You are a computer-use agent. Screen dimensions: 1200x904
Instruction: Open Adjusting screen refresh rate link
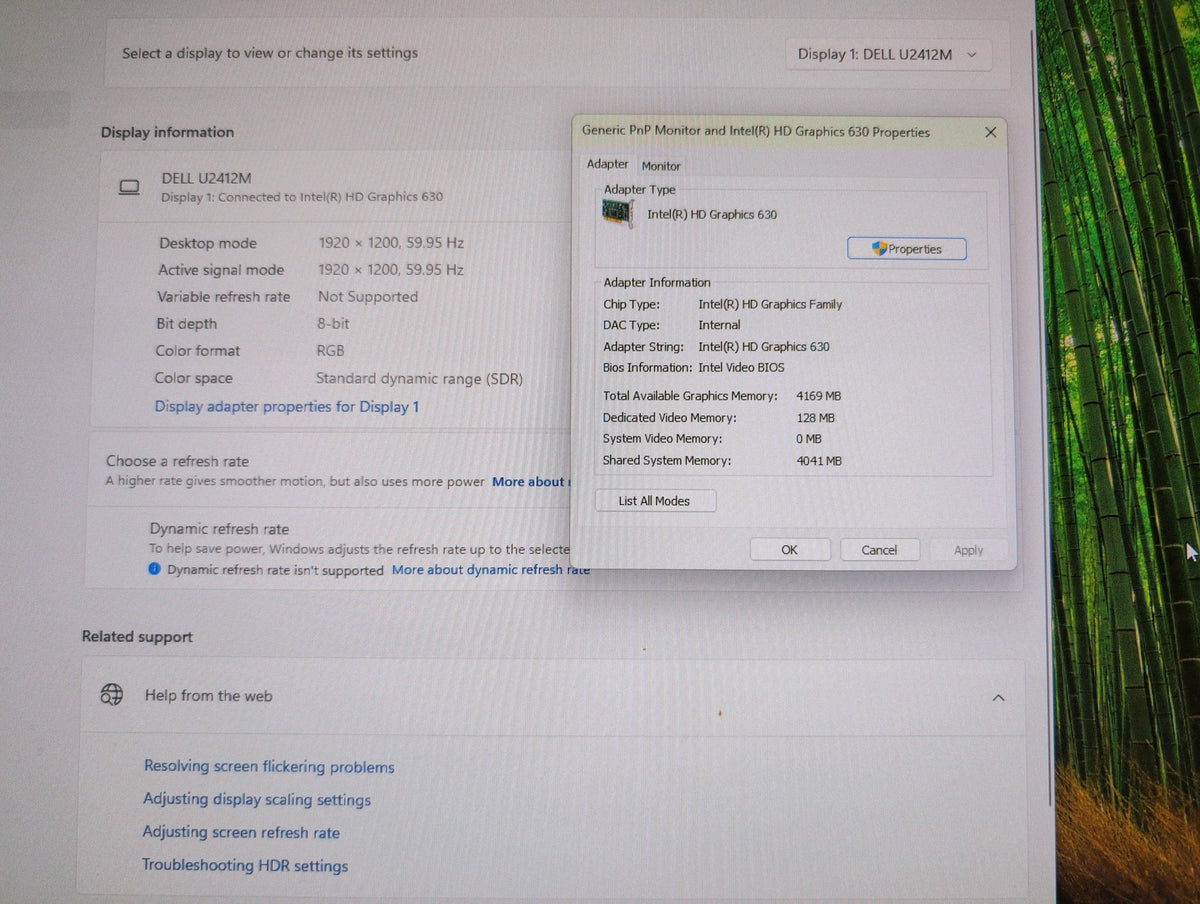point(241,832)
